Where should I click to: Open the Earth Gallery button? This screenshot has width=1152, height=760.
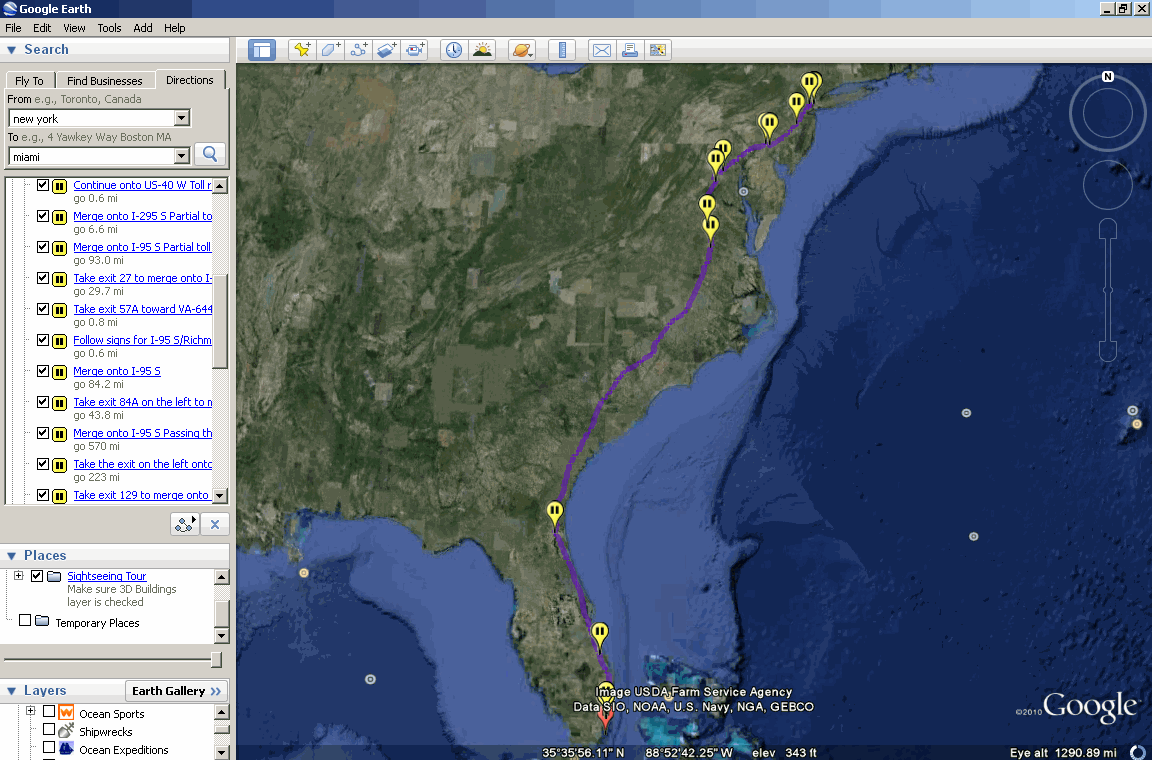point(176,691)
